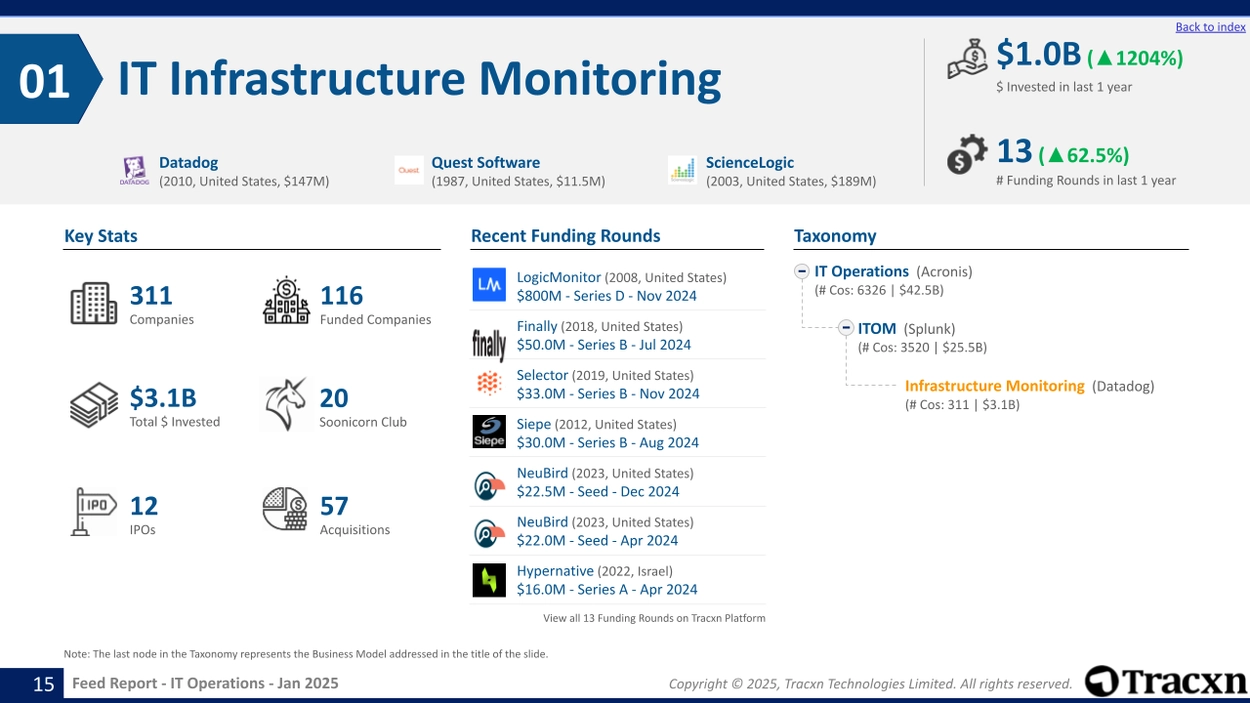Image resolution: width=1250 pixels, height=703 pixels.
Task: Click the 01 section number badge
Action: coord(51,79)
